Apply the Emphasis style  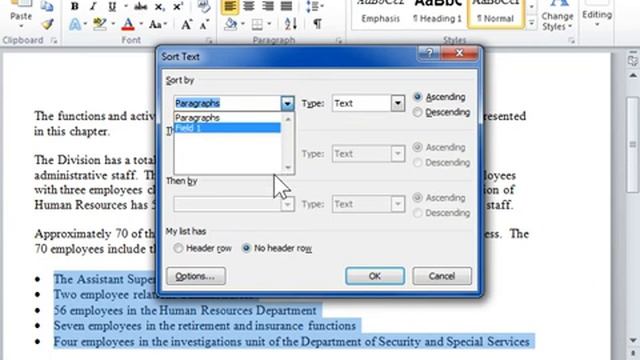point(380,15)
